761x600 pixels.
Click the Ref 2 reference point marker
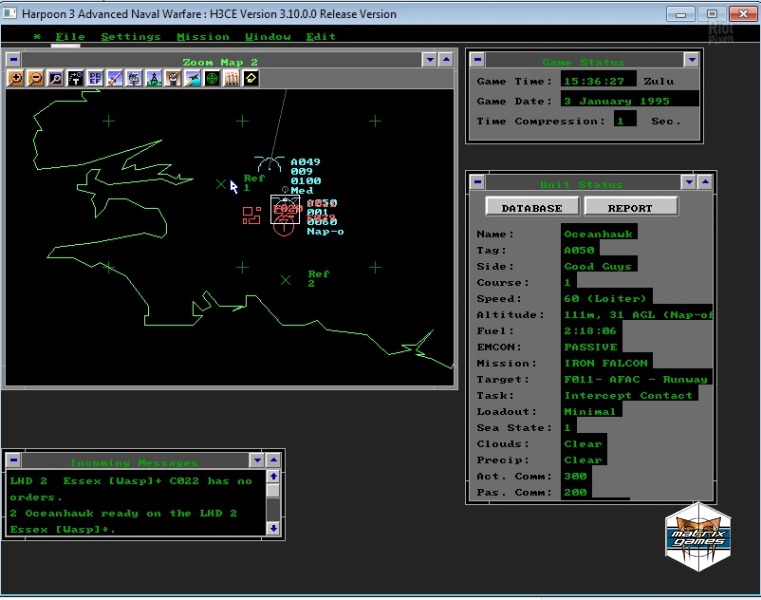pyautogui.click(x=286, y=280)
